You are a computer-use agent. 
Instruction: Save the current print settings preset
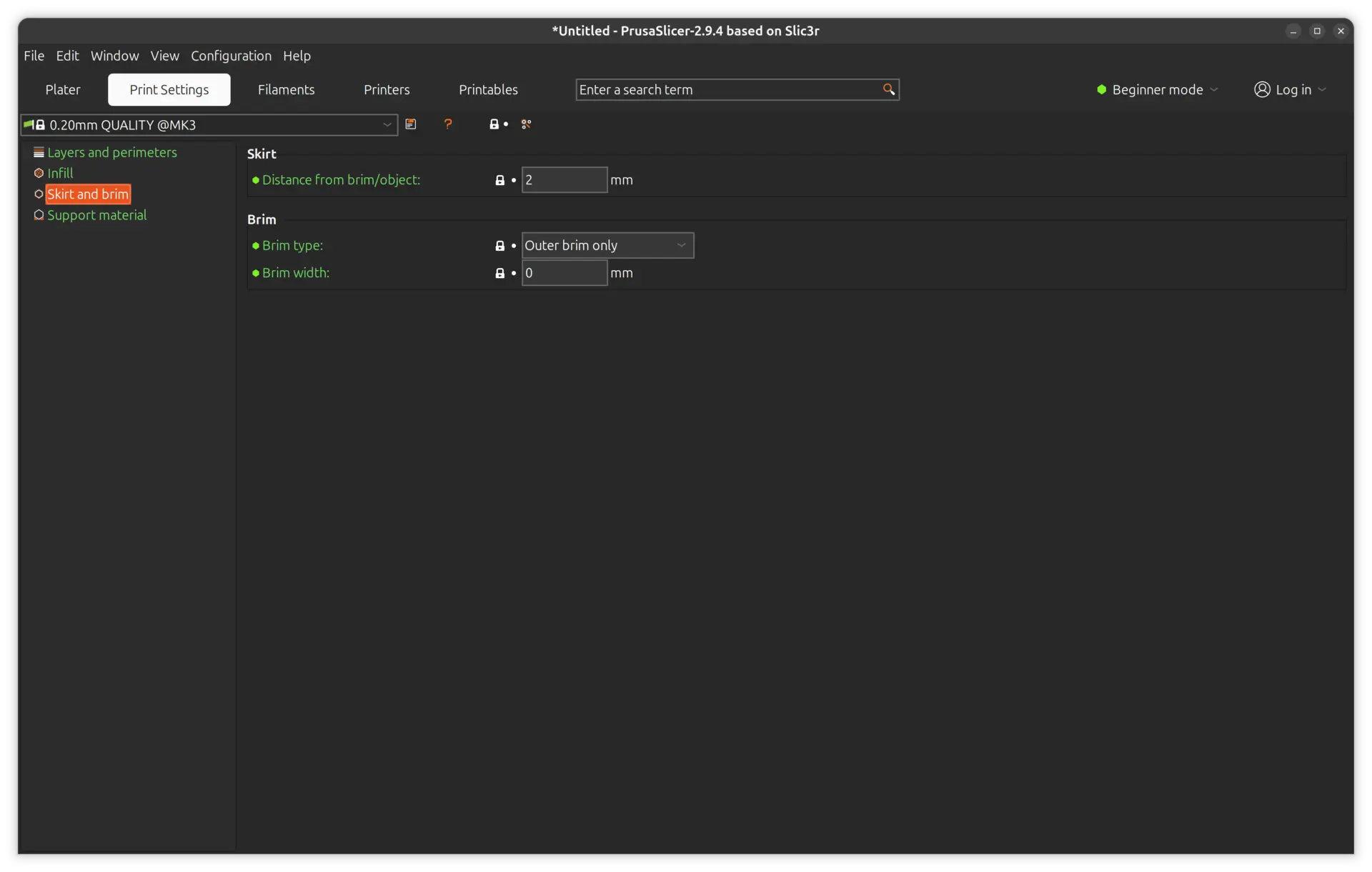point(412,124)
